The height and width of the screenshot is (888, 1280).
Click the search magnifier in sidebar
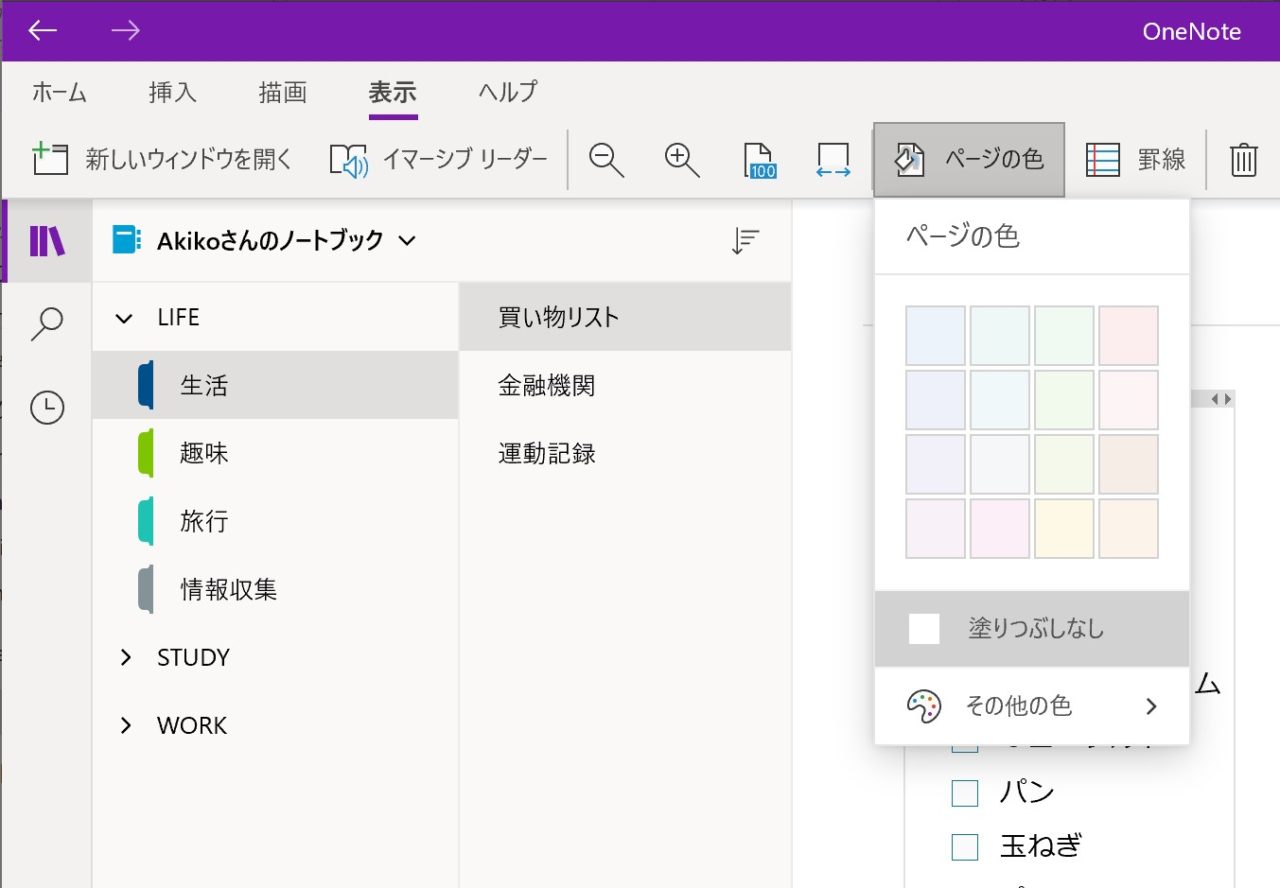[x=47, y=324]
